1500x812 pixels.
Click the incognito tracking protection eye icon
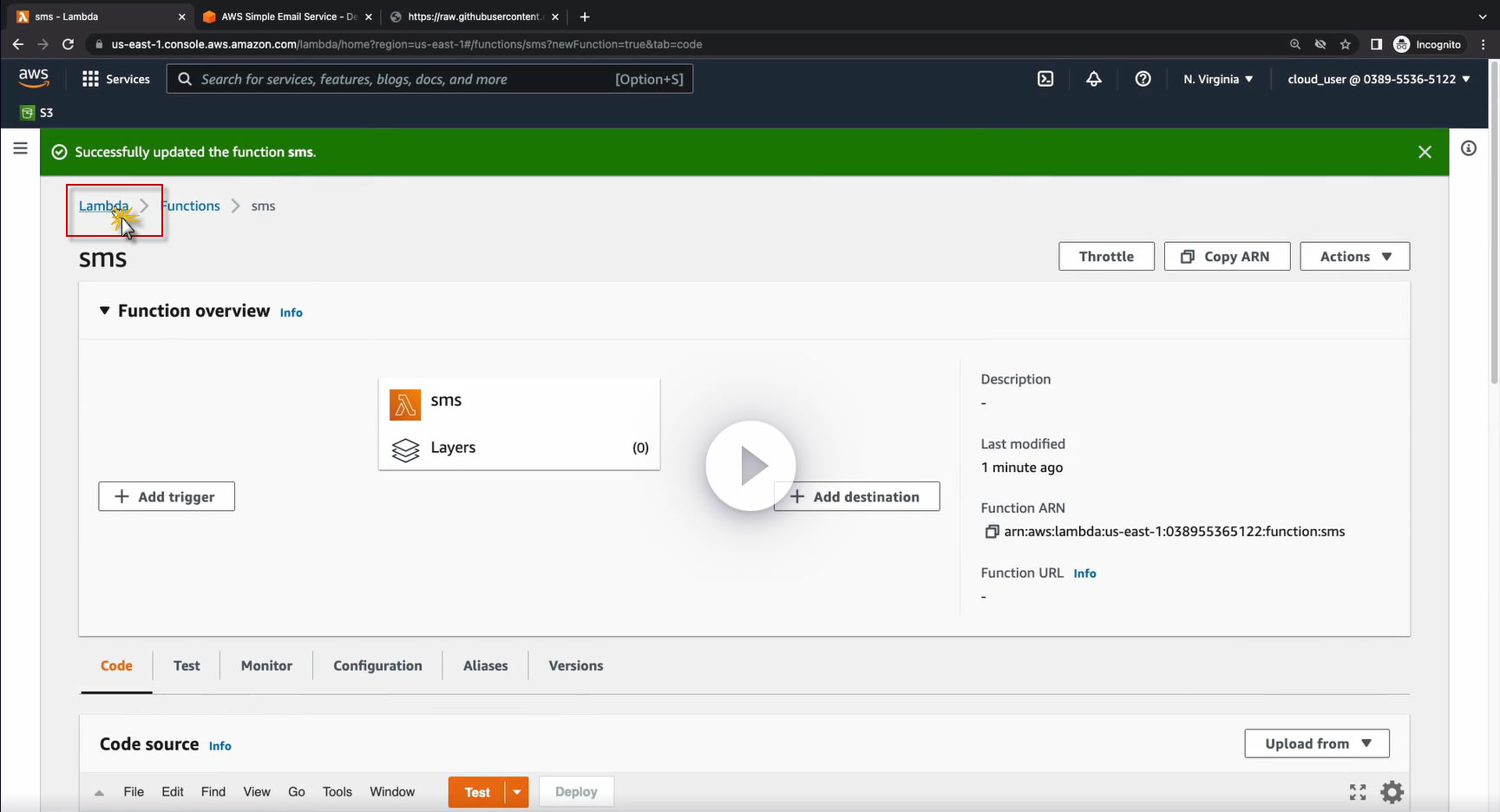click(x=1320, y=44)
